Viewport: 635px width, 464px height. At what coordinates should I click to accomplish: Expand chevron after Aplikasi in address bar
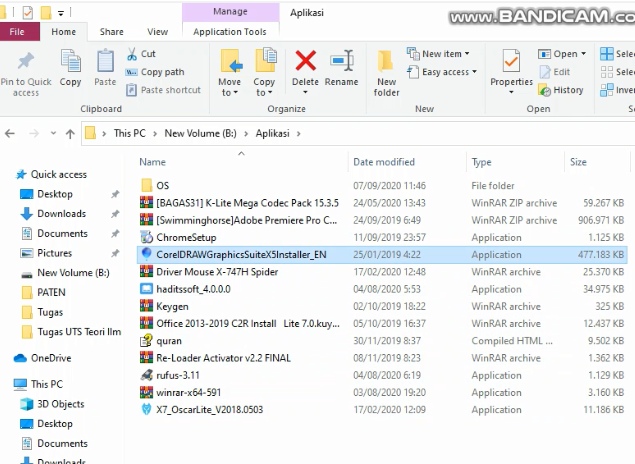click(x=298, y=134)
